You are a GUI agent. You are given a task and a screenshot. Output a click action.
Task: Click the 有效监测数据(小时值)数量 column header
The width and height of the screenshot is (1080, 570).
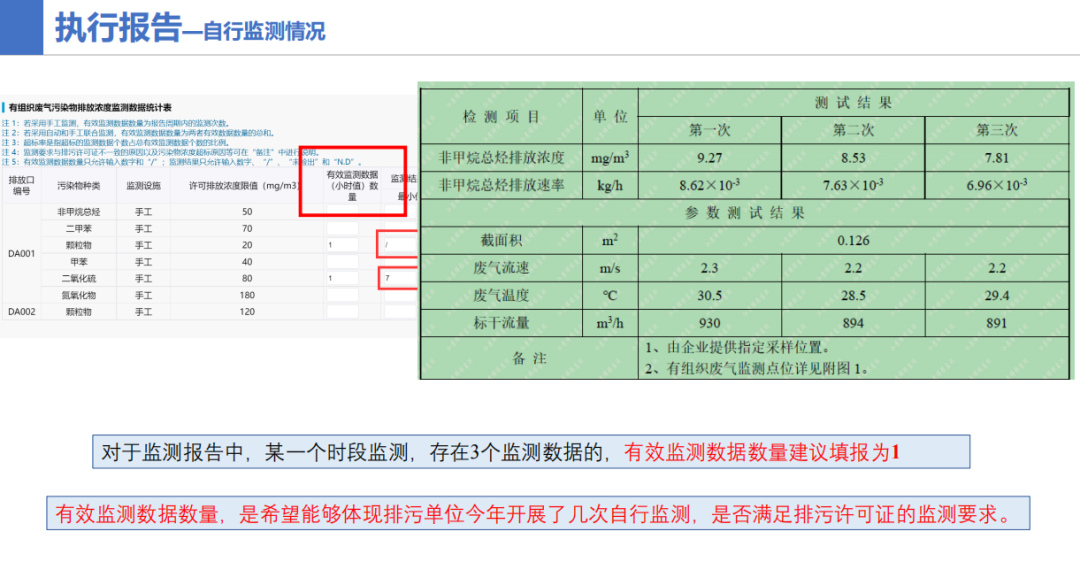[x=351, y=184]
